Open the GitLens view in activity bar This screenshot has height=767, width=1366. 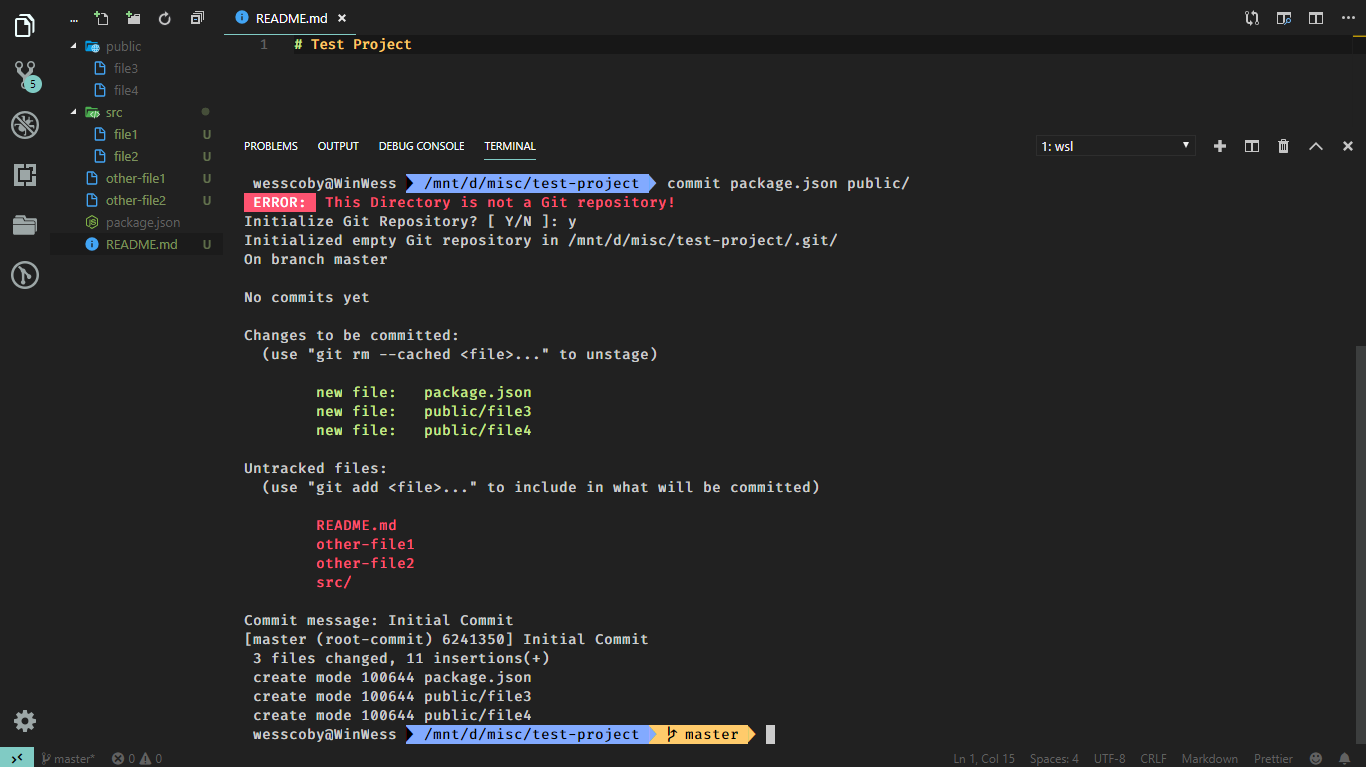pos(25,275)
